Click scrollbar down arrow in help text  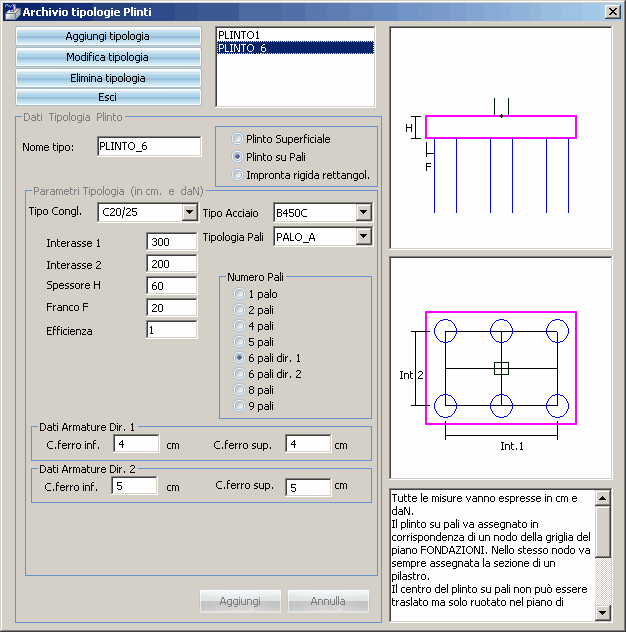[x=603, y=613]
